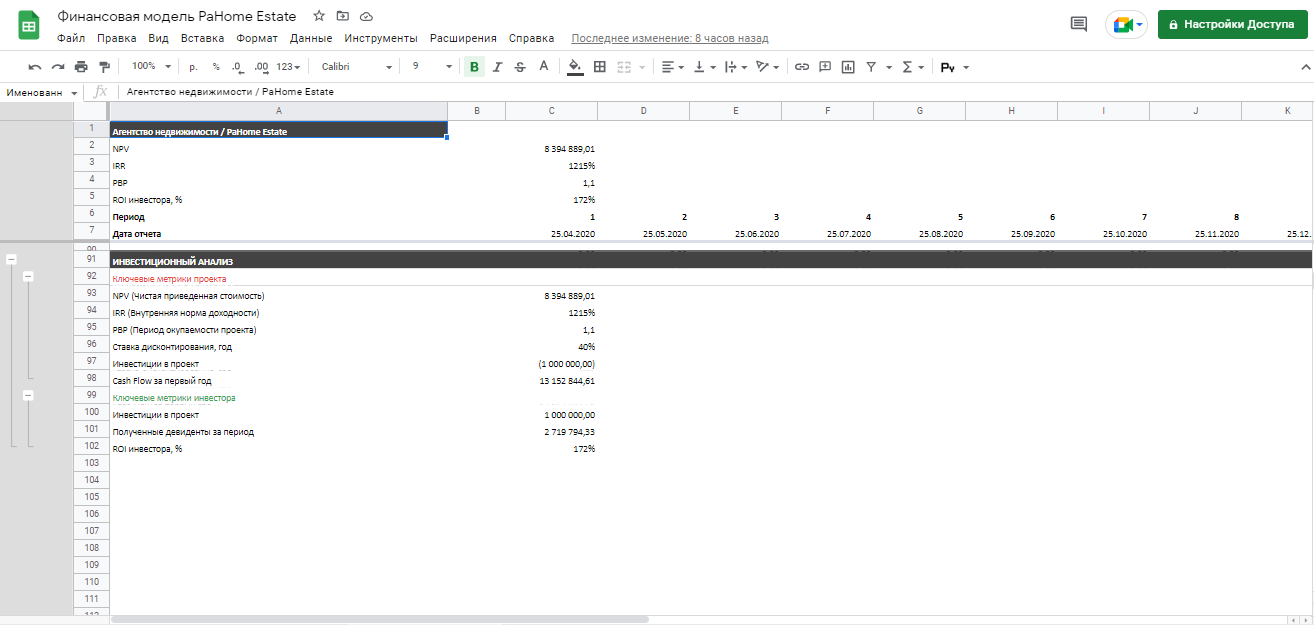Apply percent format button

tap(216, 67)
